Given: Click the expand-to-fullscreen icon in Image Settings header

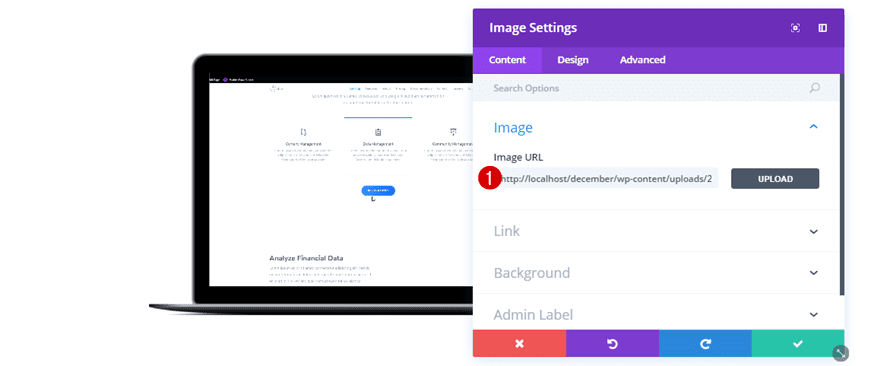Looking at the screenshot, I should click(795, 28).
